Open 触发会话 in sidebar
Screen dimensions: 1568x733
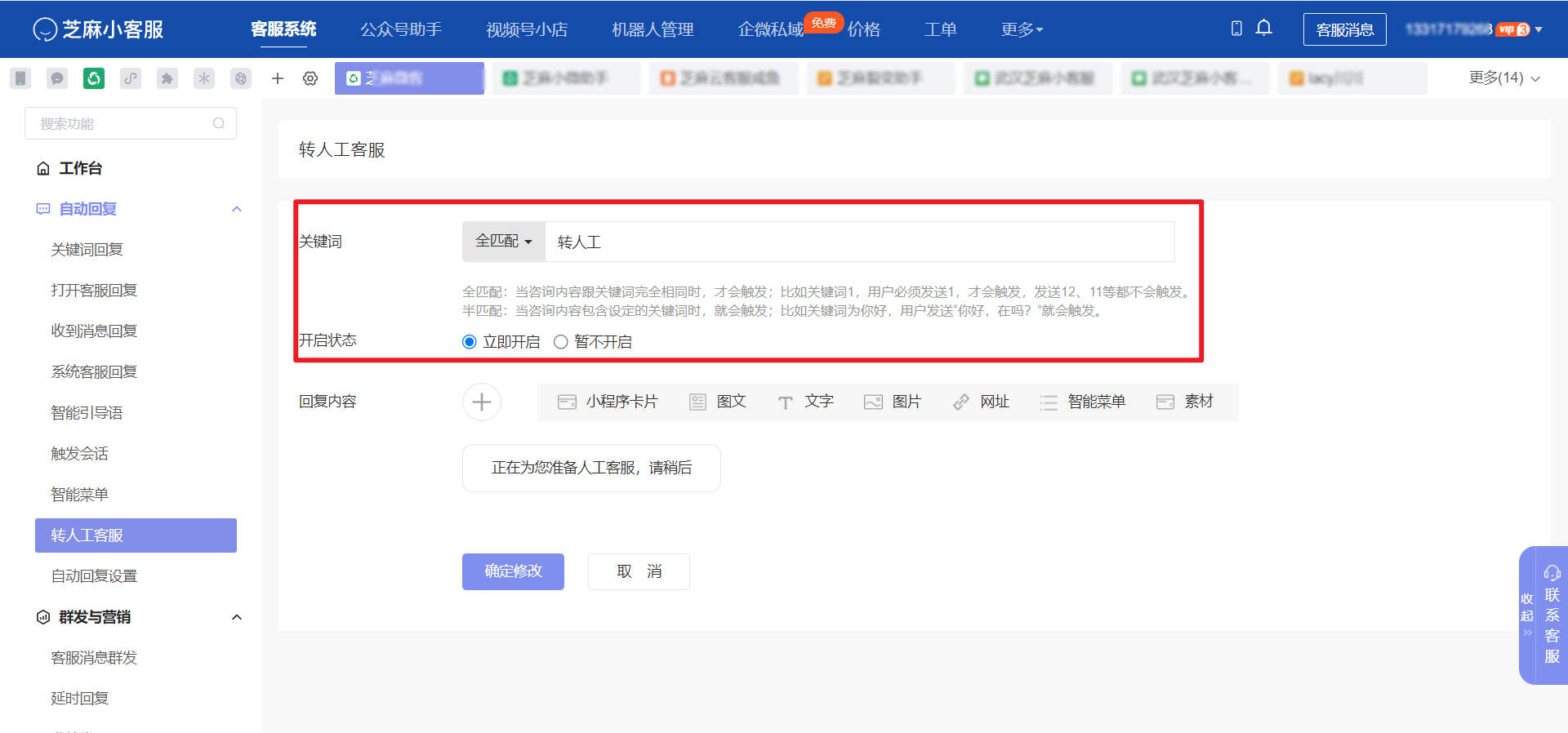pos(79,454)
